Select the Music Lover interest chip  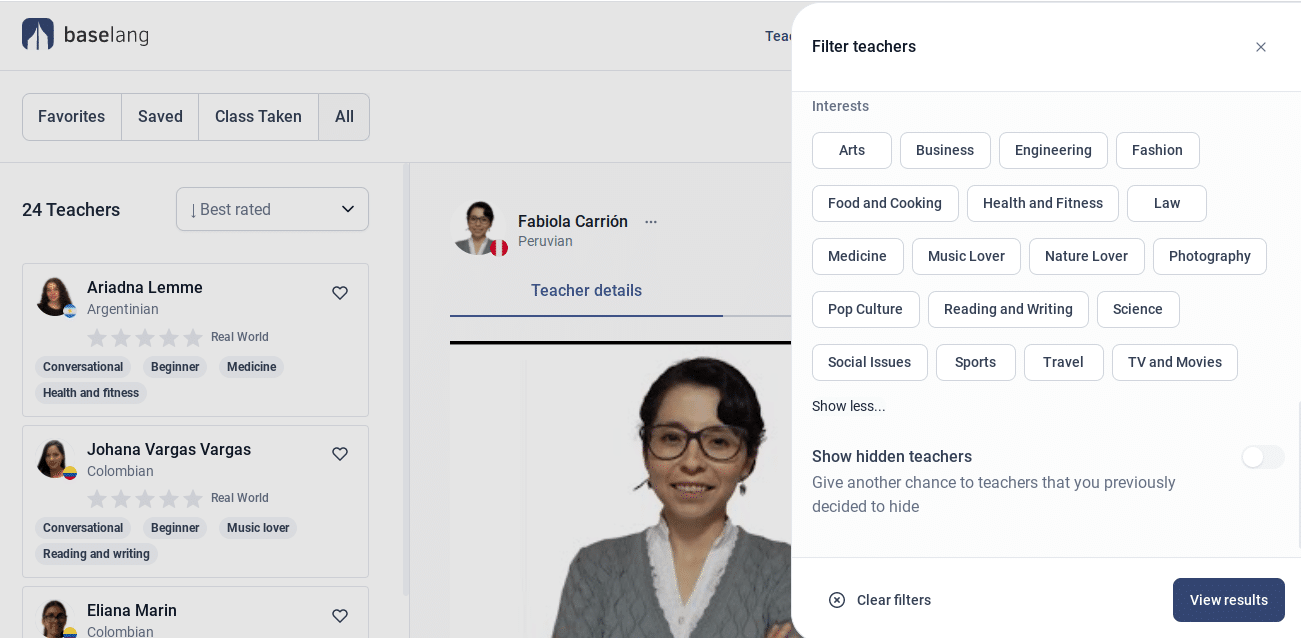pyautogui.click(x=966, y=256)
